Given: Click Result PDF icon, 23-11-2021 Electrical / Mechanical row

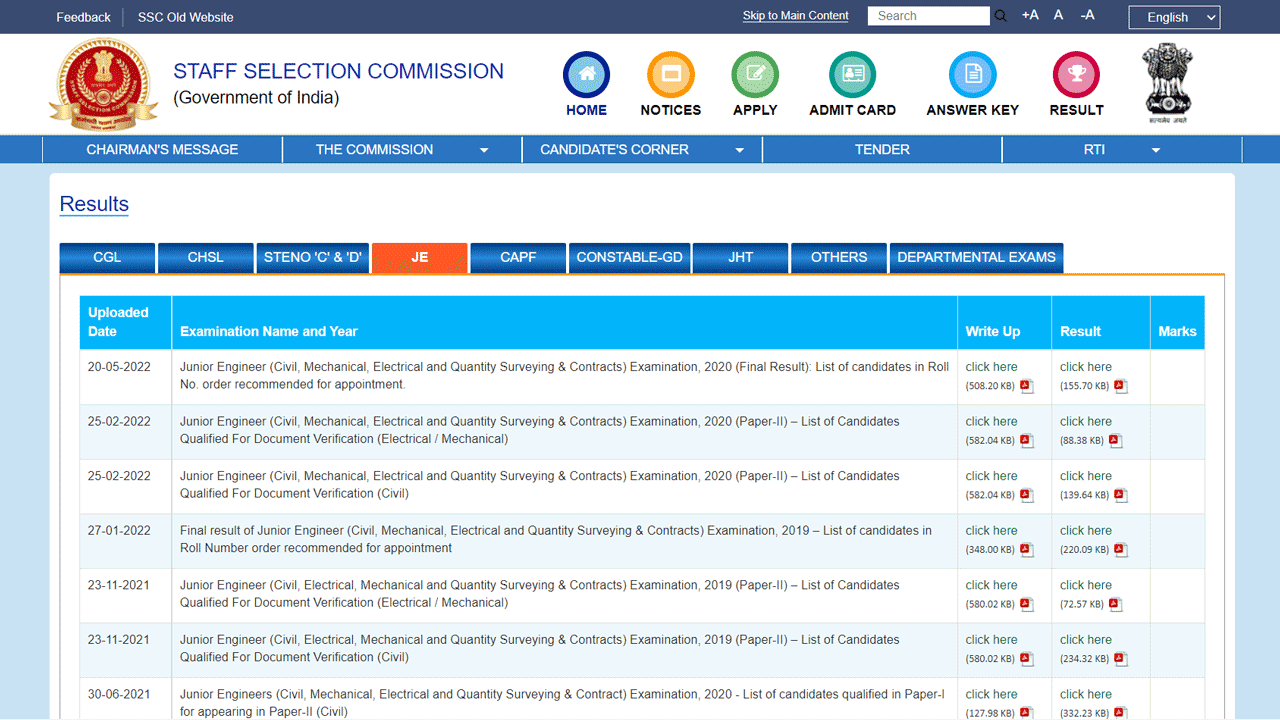Looking at the screenshot, I should tap(1115, 605).
